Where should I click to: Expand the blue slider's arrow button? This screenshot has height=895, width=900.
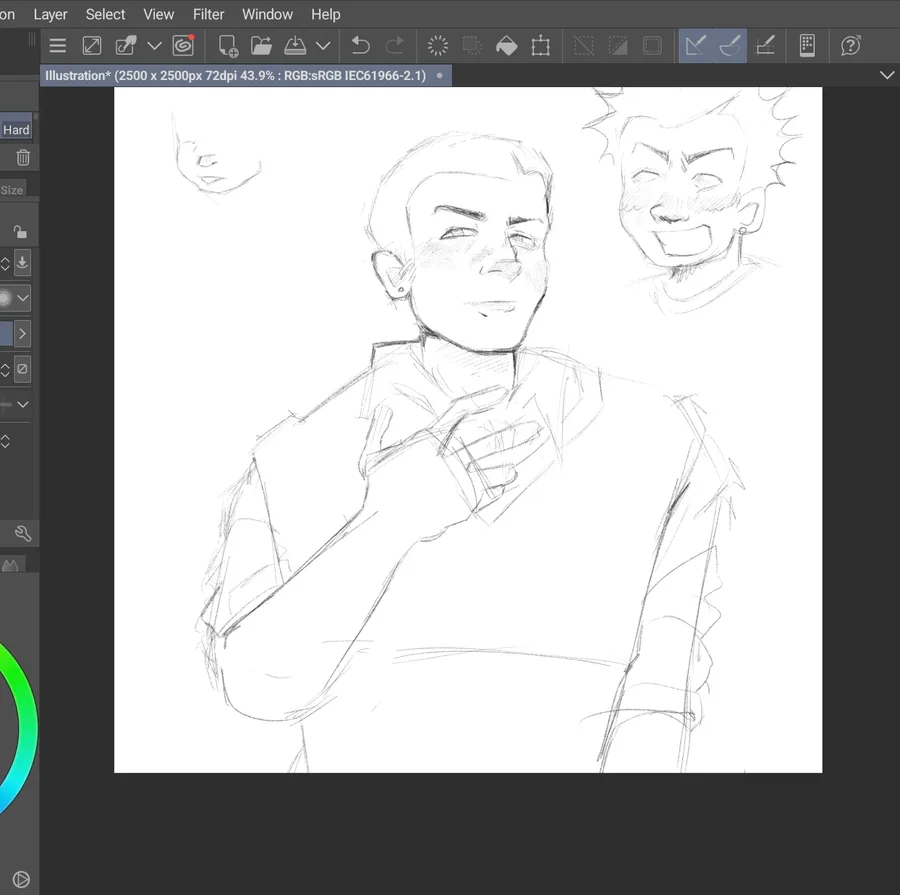coord(22,334)
